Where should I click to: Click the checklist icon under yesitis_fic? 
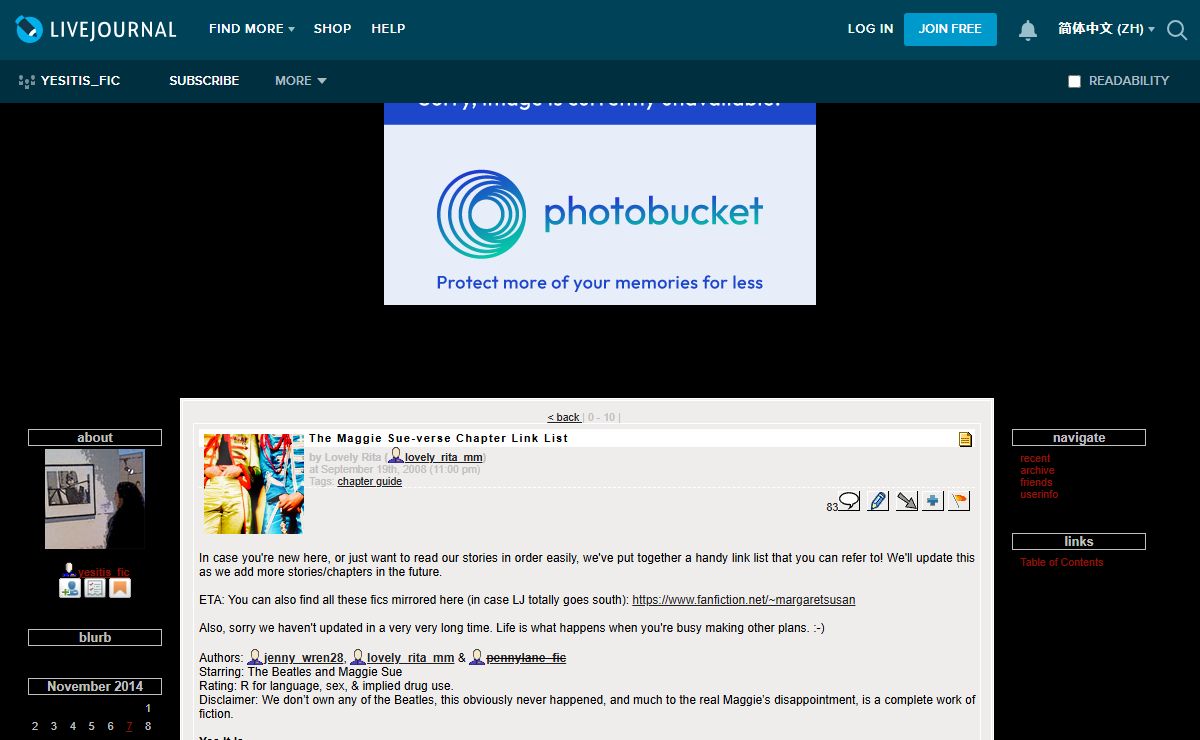pos(95,588)
